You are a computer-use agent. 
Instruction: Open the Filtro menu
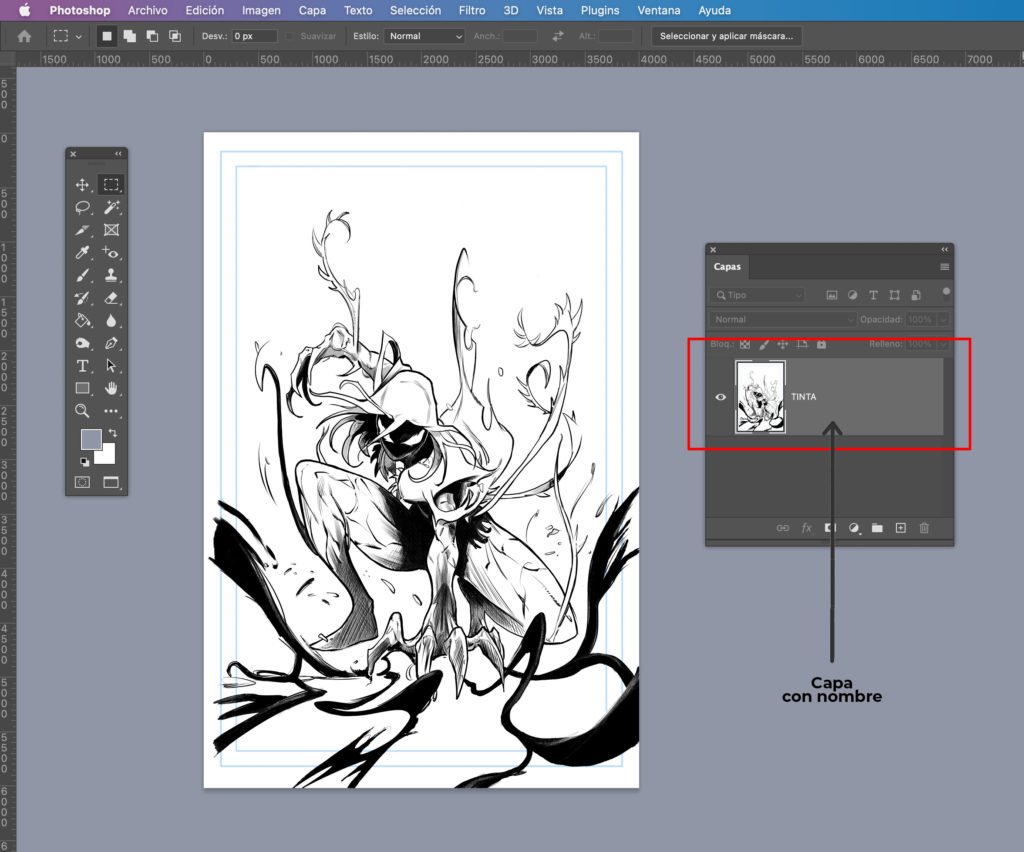pos(471,10)
